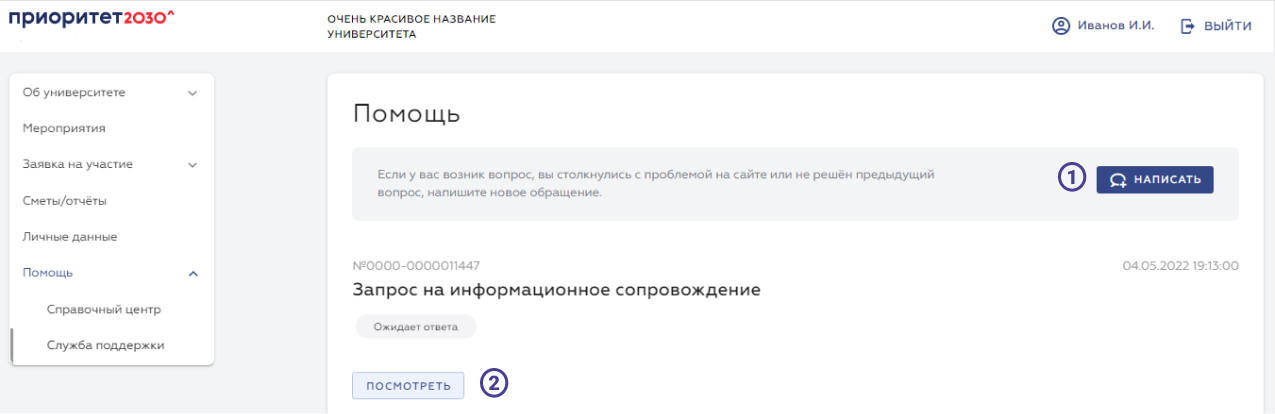Collapse the Помощь section chevron
Viewport: 1275px width, 414px height.
point(193,273)
